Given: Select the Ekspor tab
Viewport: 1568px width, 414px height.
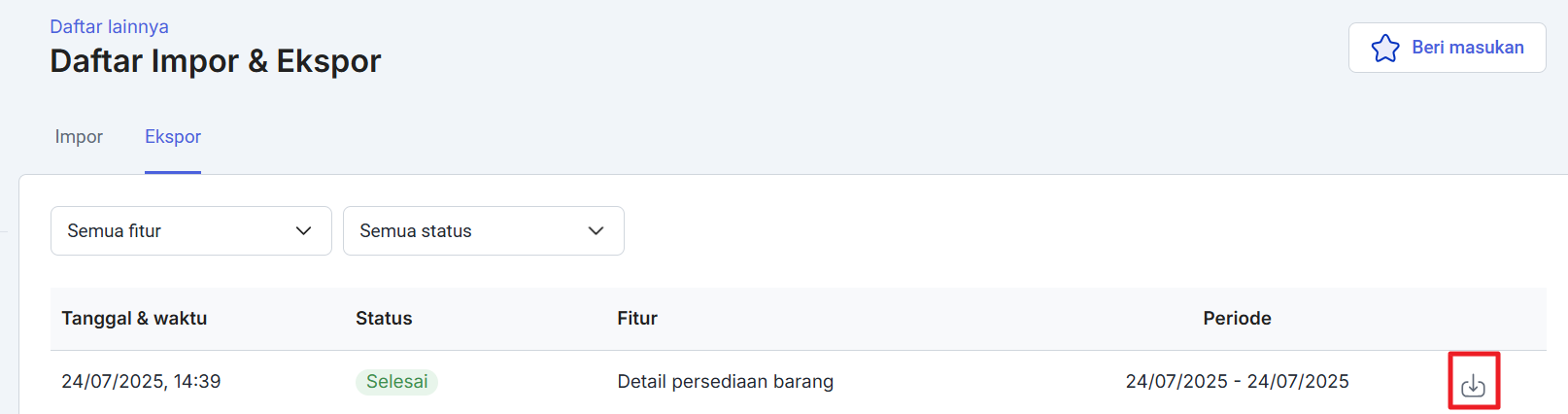Looking at the screenshot, I should [x=173, y=137].
